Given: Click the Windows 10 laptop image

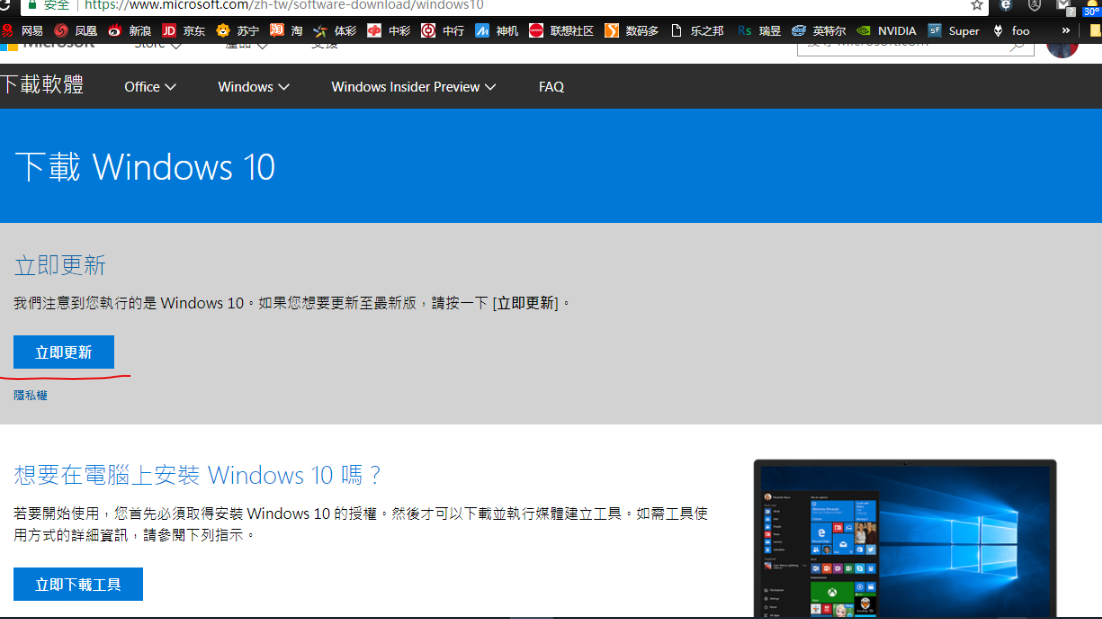Looking at the screenshot, I should coord(904,540).
